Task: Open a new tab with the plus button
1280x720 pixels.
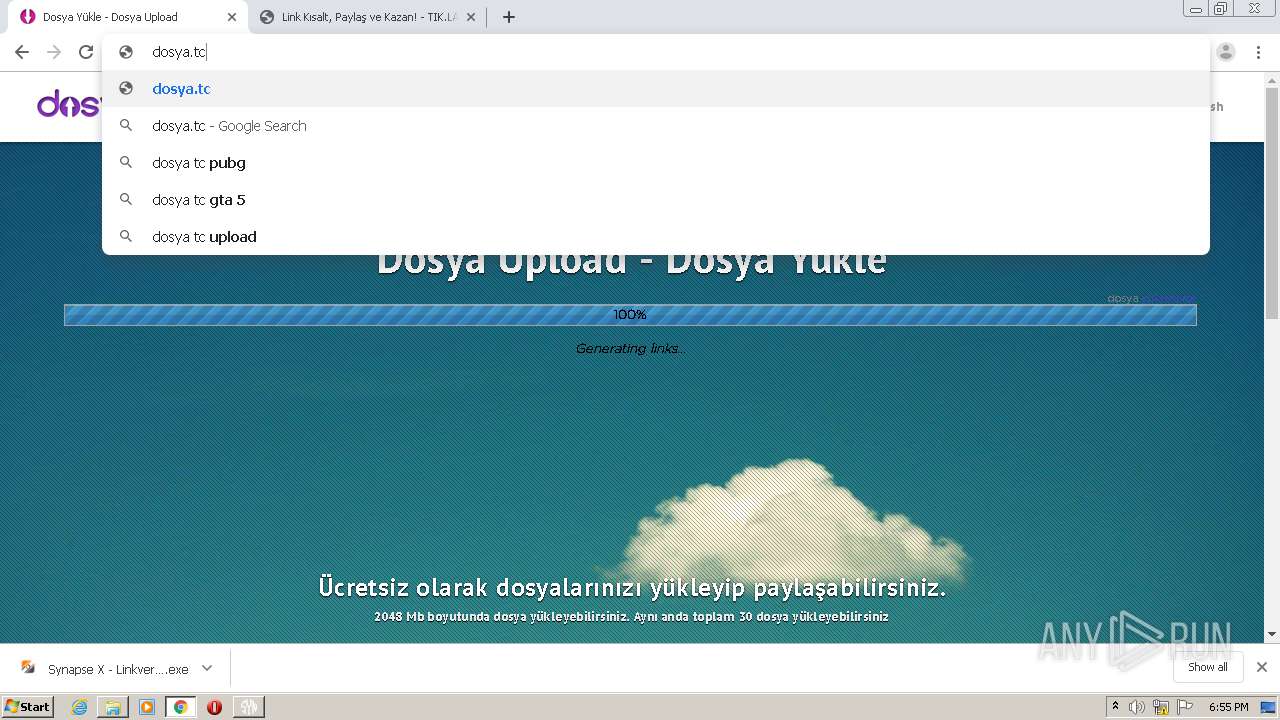Action: (x=508, y=17)
